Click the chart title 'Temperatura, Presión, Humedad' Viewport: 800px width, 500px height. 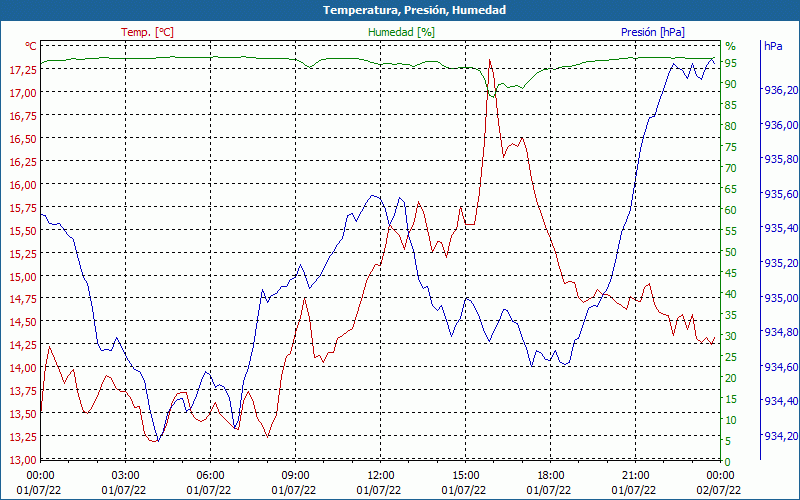coord(414,10)
